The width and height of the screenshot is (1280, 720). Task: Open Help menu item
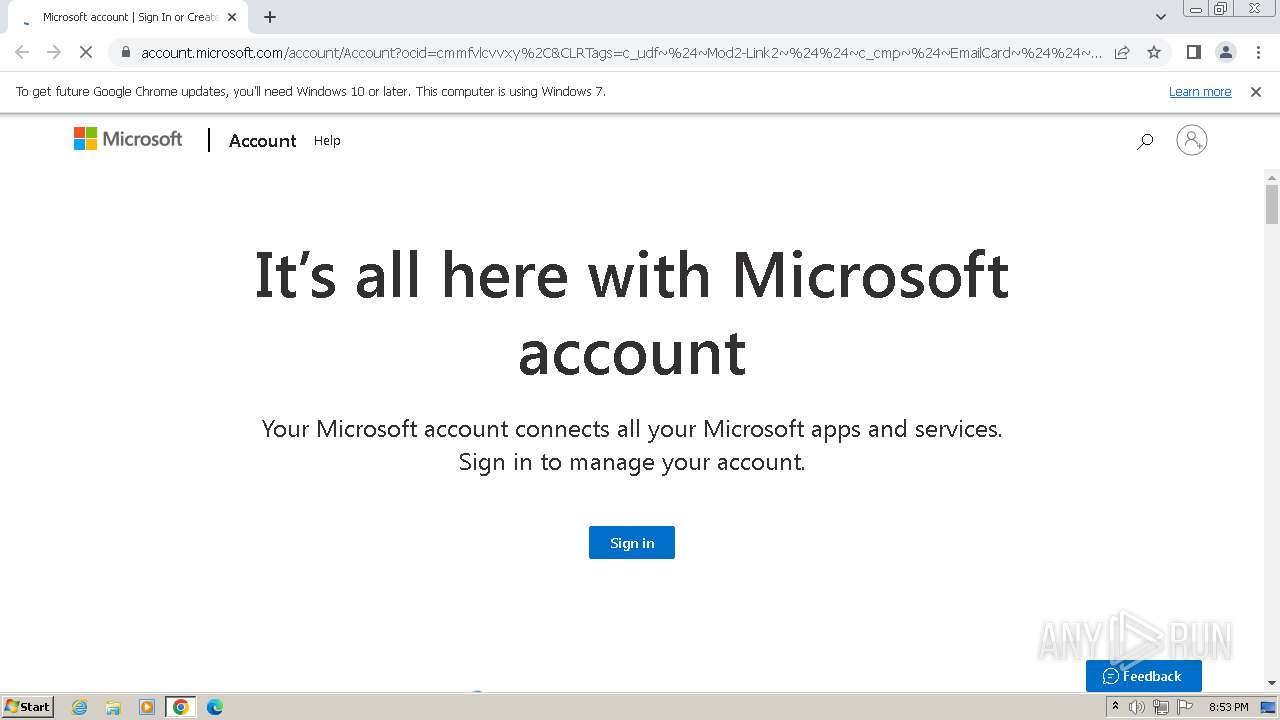coord(327,141)
